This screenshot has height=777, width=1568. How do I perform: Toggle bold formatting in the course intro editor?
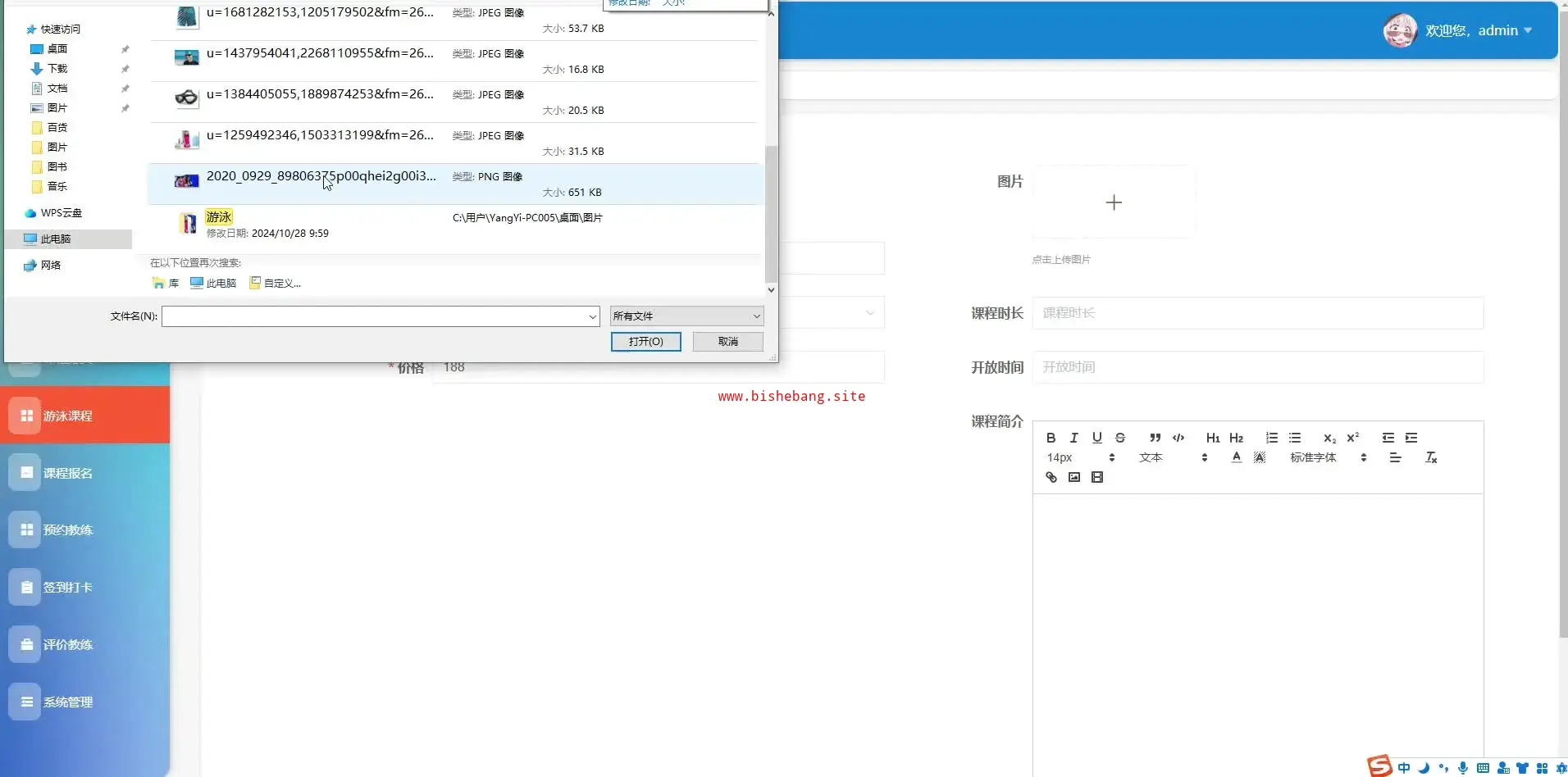[x=1051, y=438]
